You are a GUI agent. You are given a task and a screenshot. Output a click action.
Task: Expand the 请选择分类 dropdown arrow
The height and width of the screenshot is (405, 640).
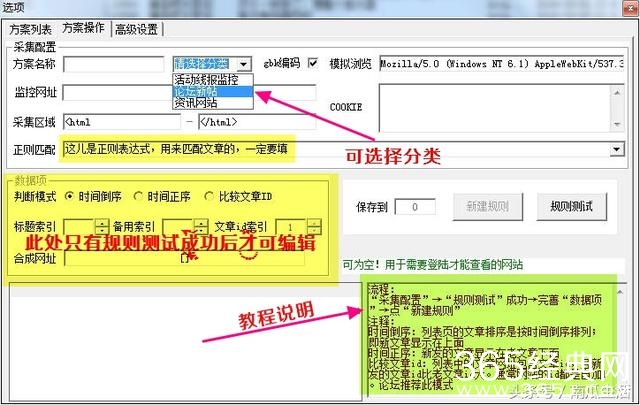click(244, 64)
